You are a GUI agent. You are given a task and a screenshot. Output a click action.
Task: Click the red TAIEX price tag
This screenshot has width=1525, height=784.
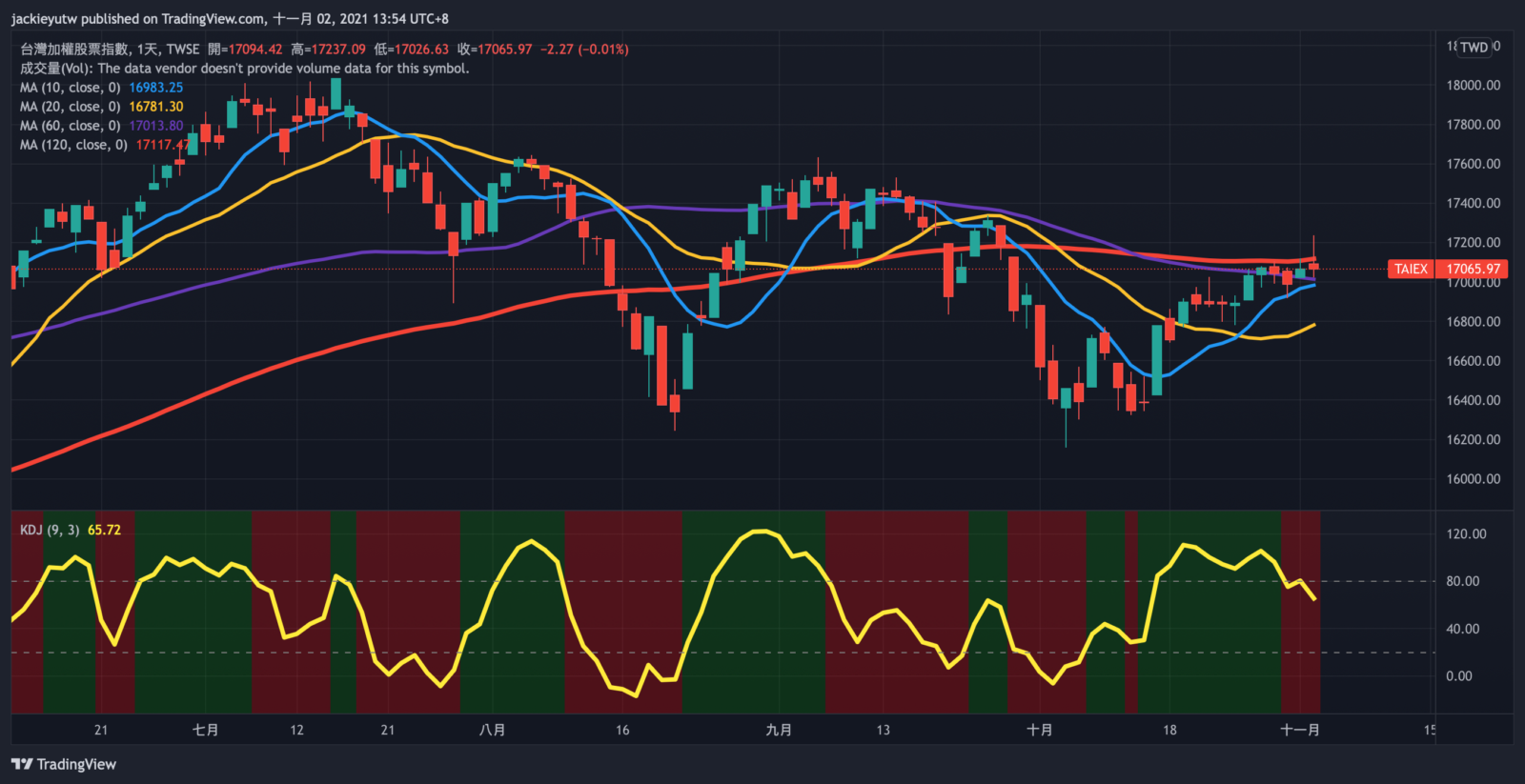[1411, 269]
